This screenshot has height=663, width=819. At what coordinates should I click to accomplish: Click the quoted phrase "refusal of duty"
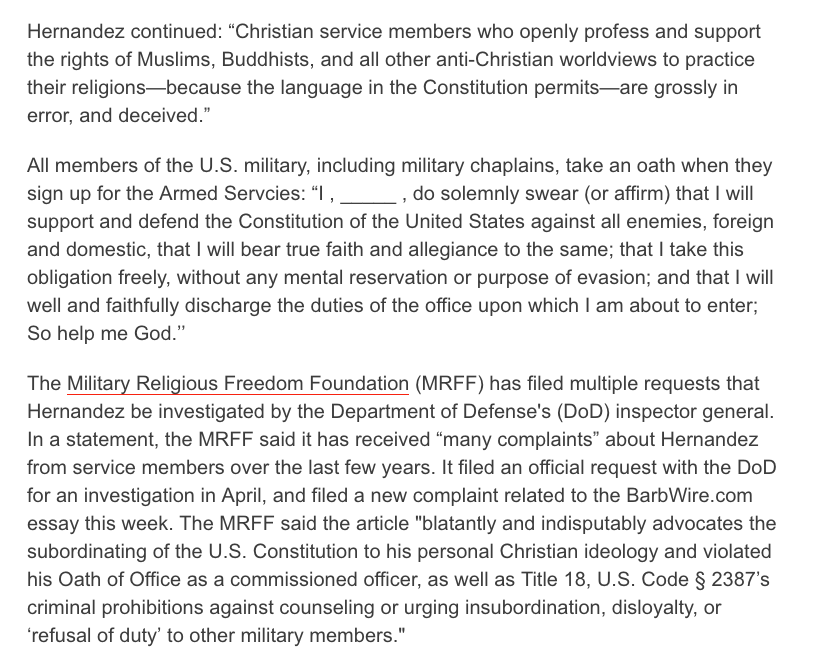[100, 636]
